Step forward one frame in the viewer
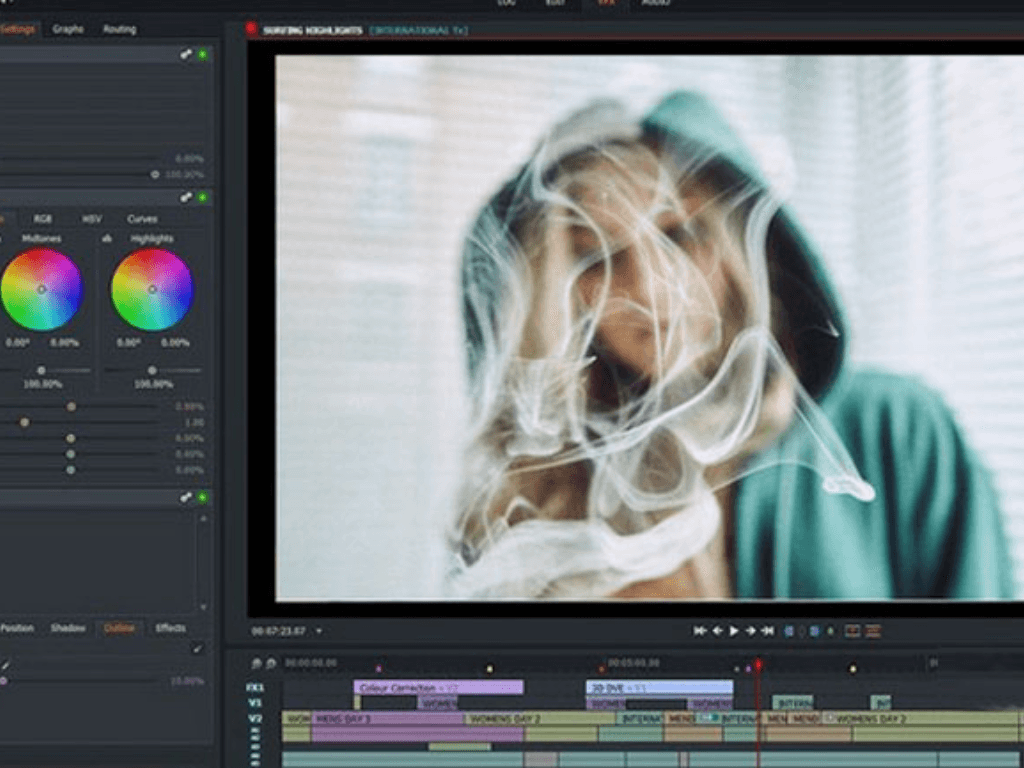The image size is (1024, 768). point(750,631)
